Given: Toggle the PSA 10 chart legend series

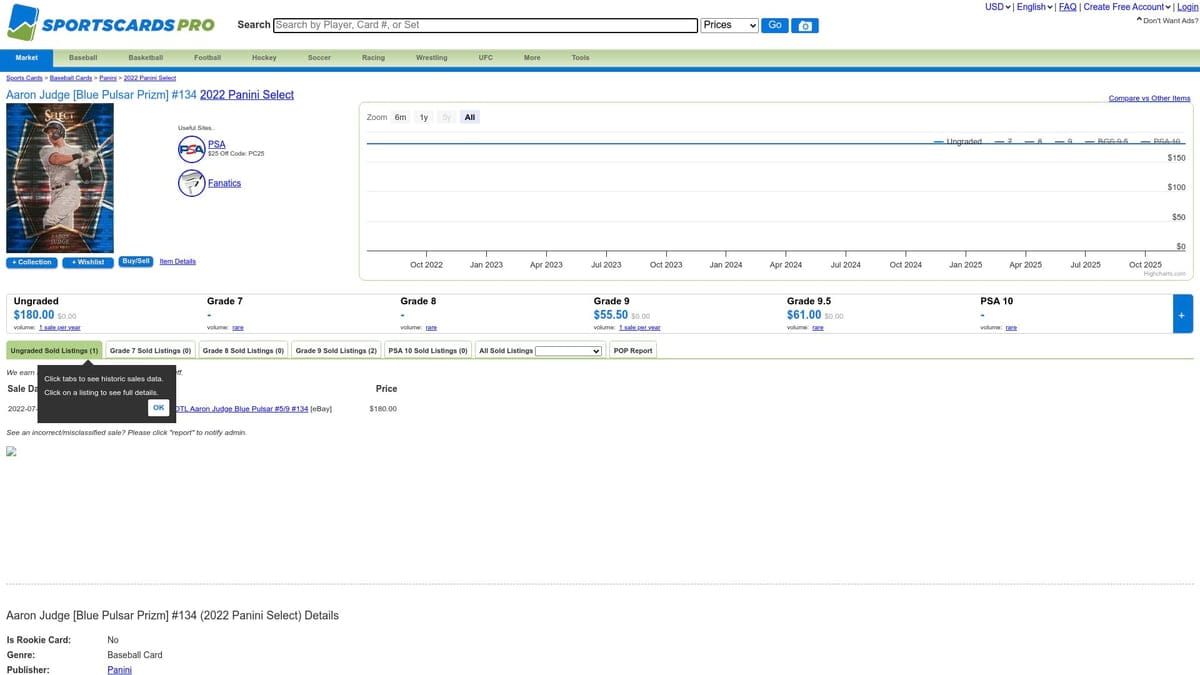Looking at the screenshot, I should 1163,141.
